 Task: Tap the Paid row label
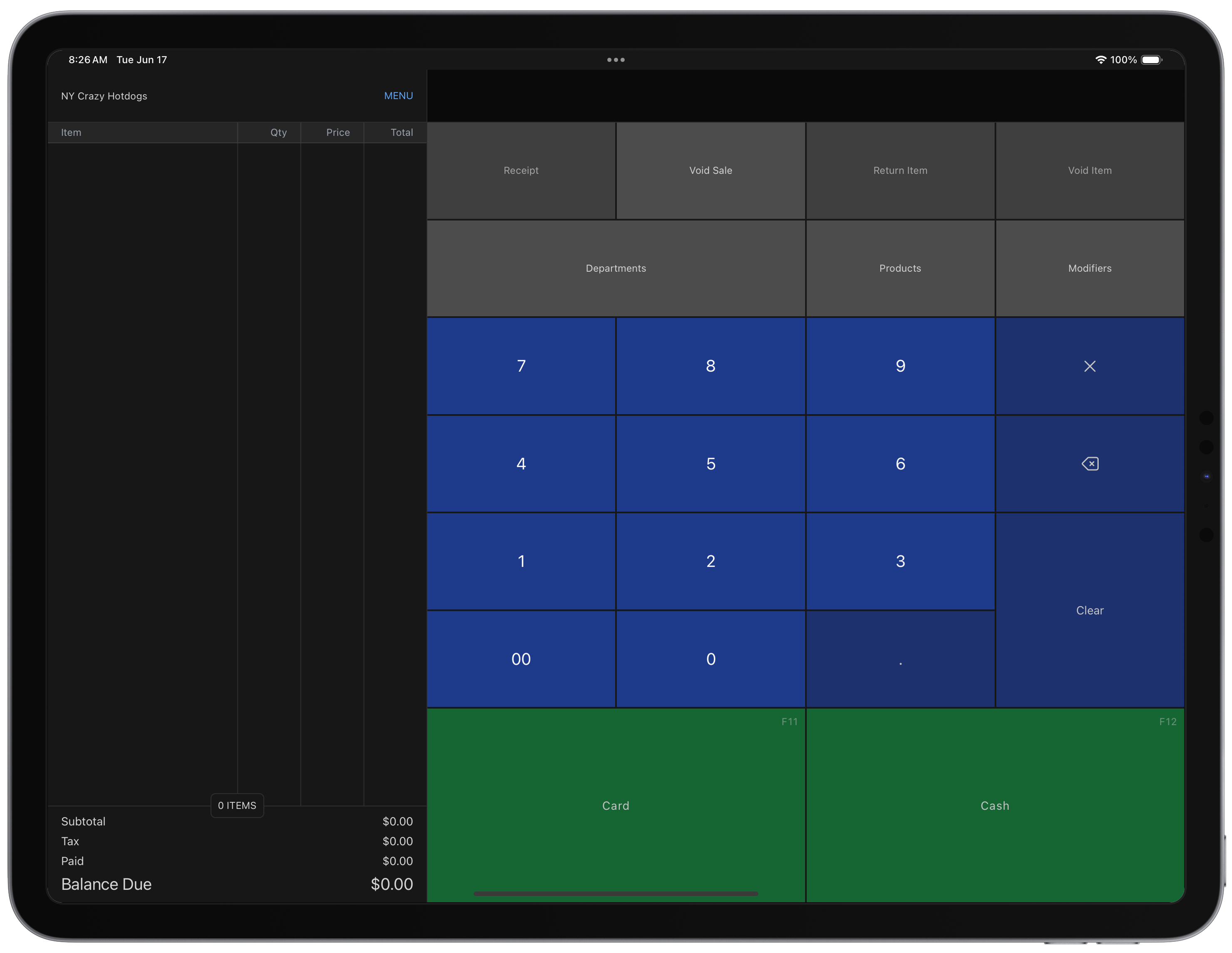coord(72,861)
